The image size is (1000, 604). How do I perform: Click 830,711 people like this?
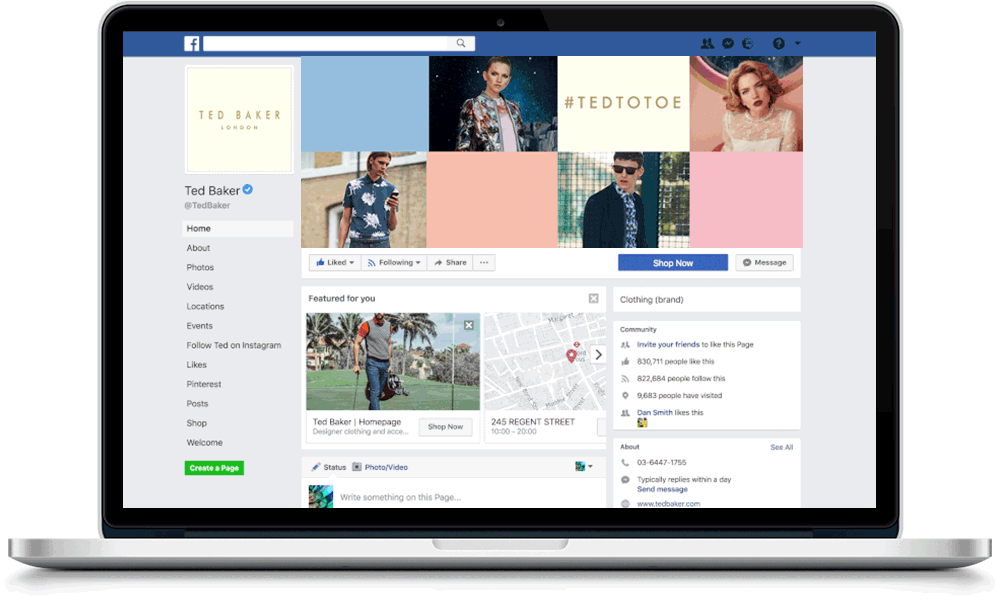tap(675, 362)
